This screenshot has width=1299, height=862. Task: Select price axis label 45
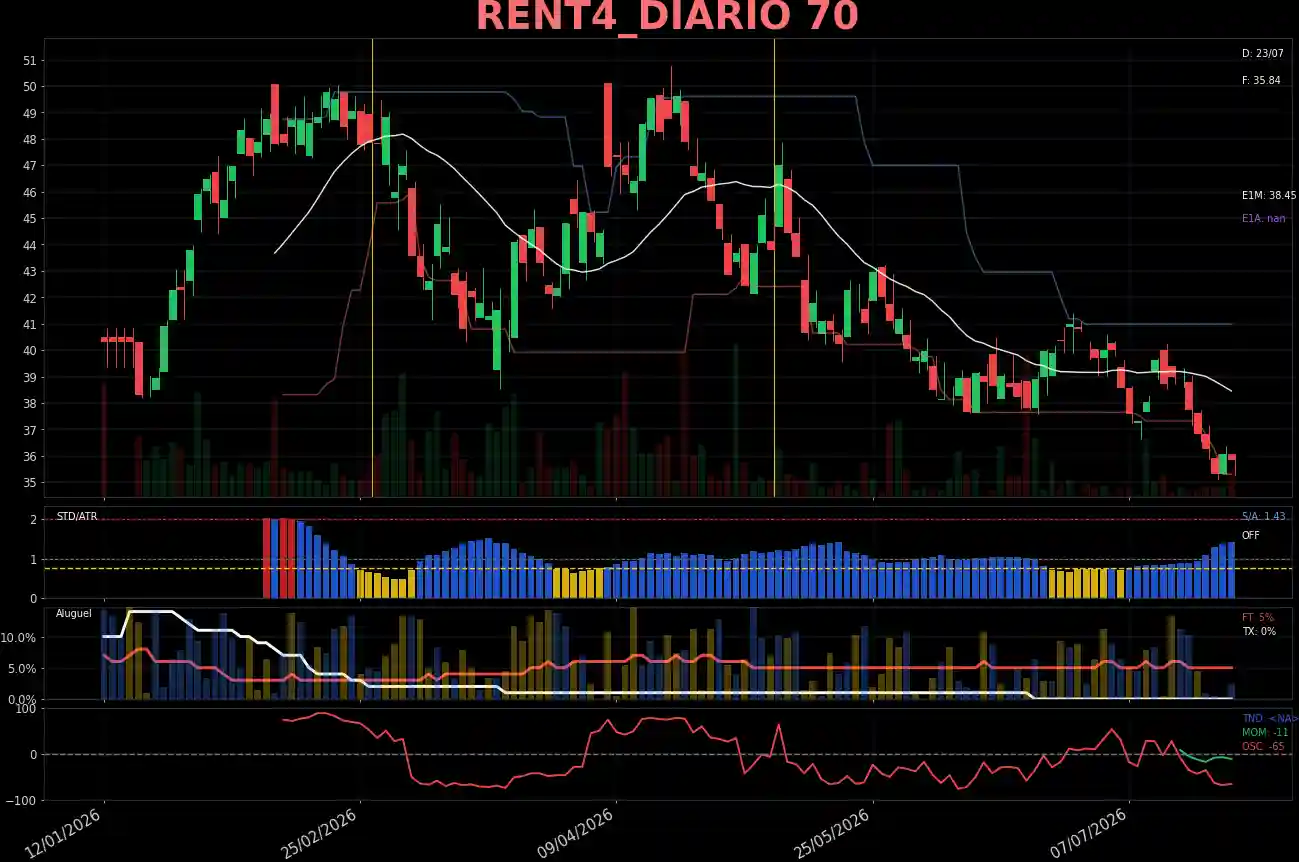click(x=29, y=219)
